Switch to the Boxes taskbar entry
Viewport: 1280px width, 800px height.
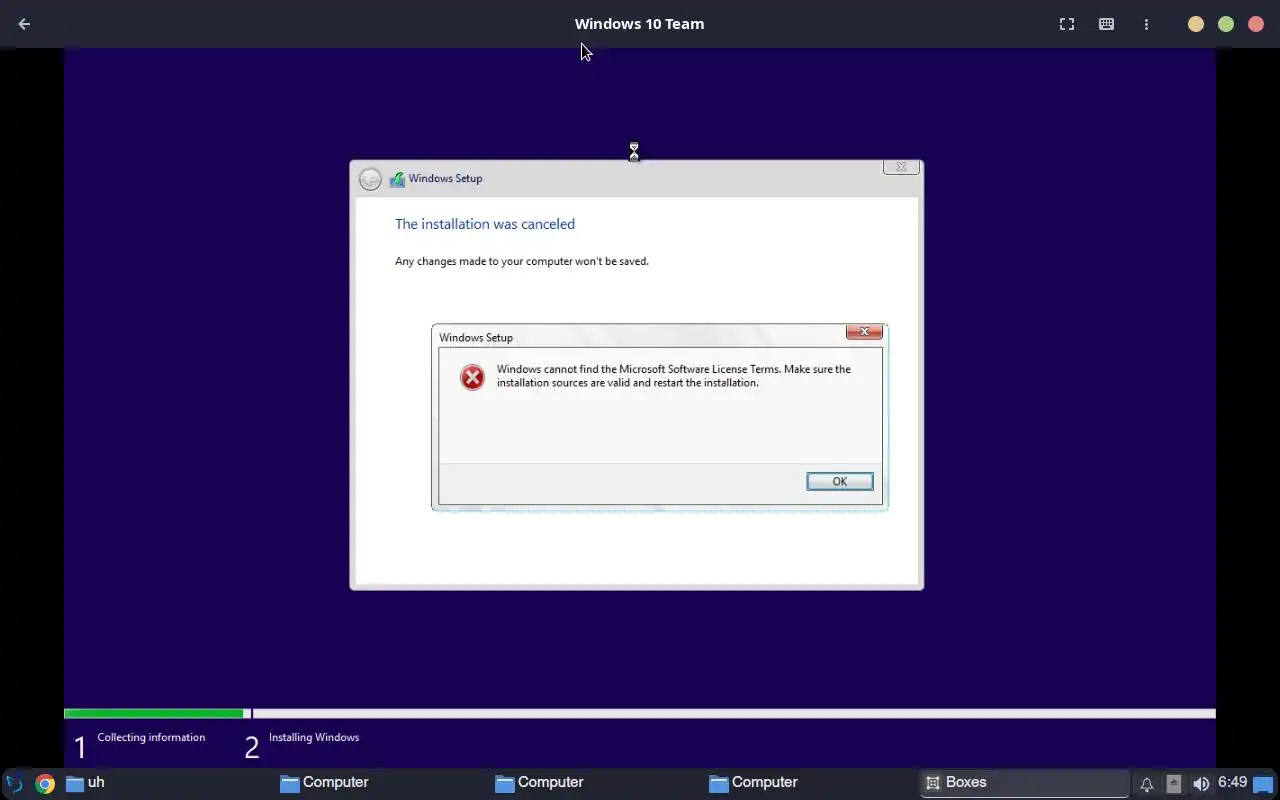[1024, 783]
